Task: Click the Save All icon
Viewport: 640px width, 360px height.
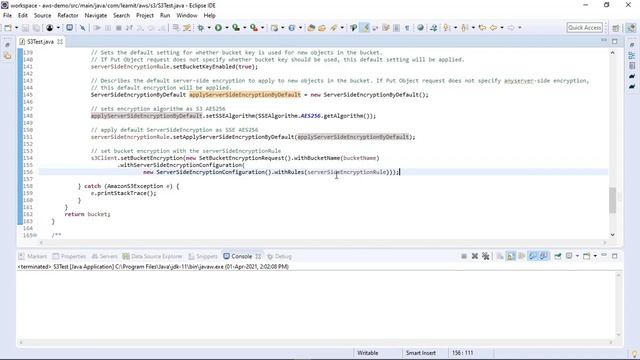Action: click(36, 28)
